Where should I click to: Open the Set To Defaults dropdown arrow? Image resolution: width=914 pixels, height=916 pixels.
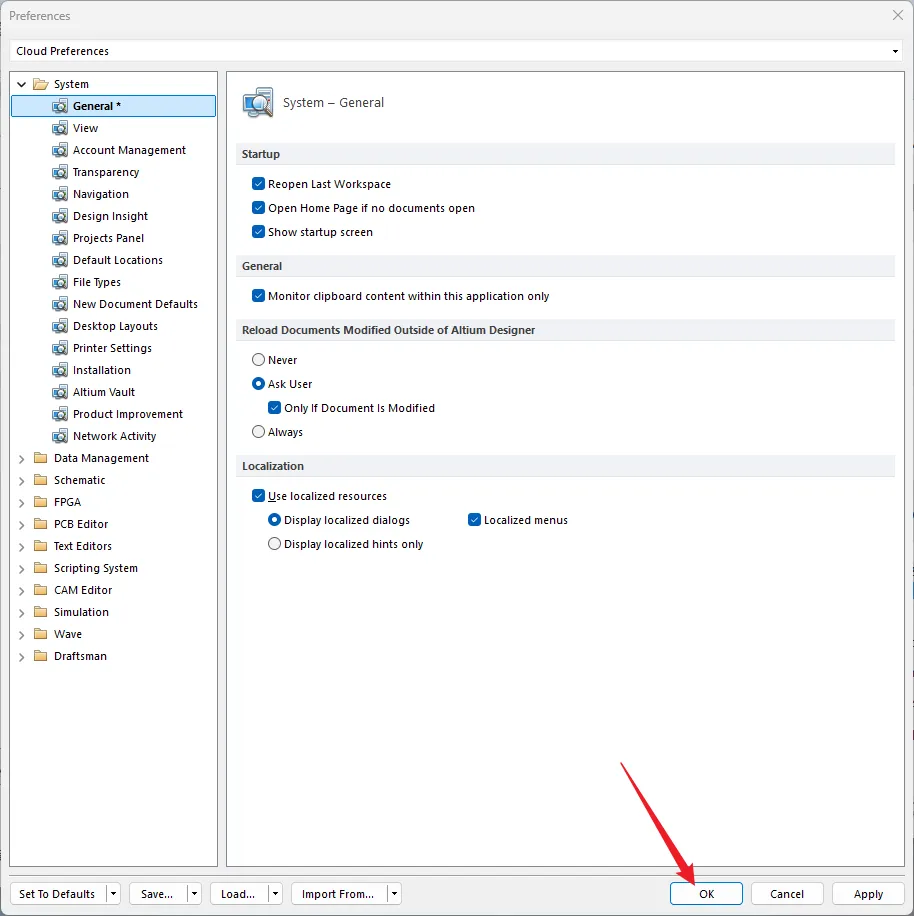point(113,894)
